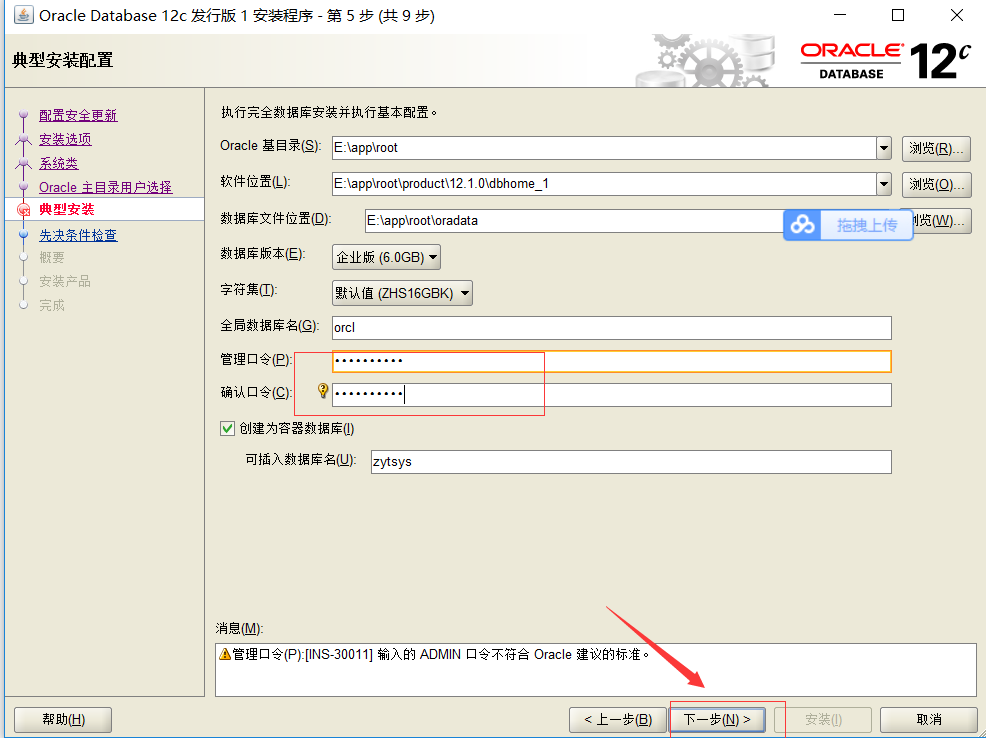Focus the 软件位置 path field
The height and width of the screenshot is (738, 986).
click(604, 184)
